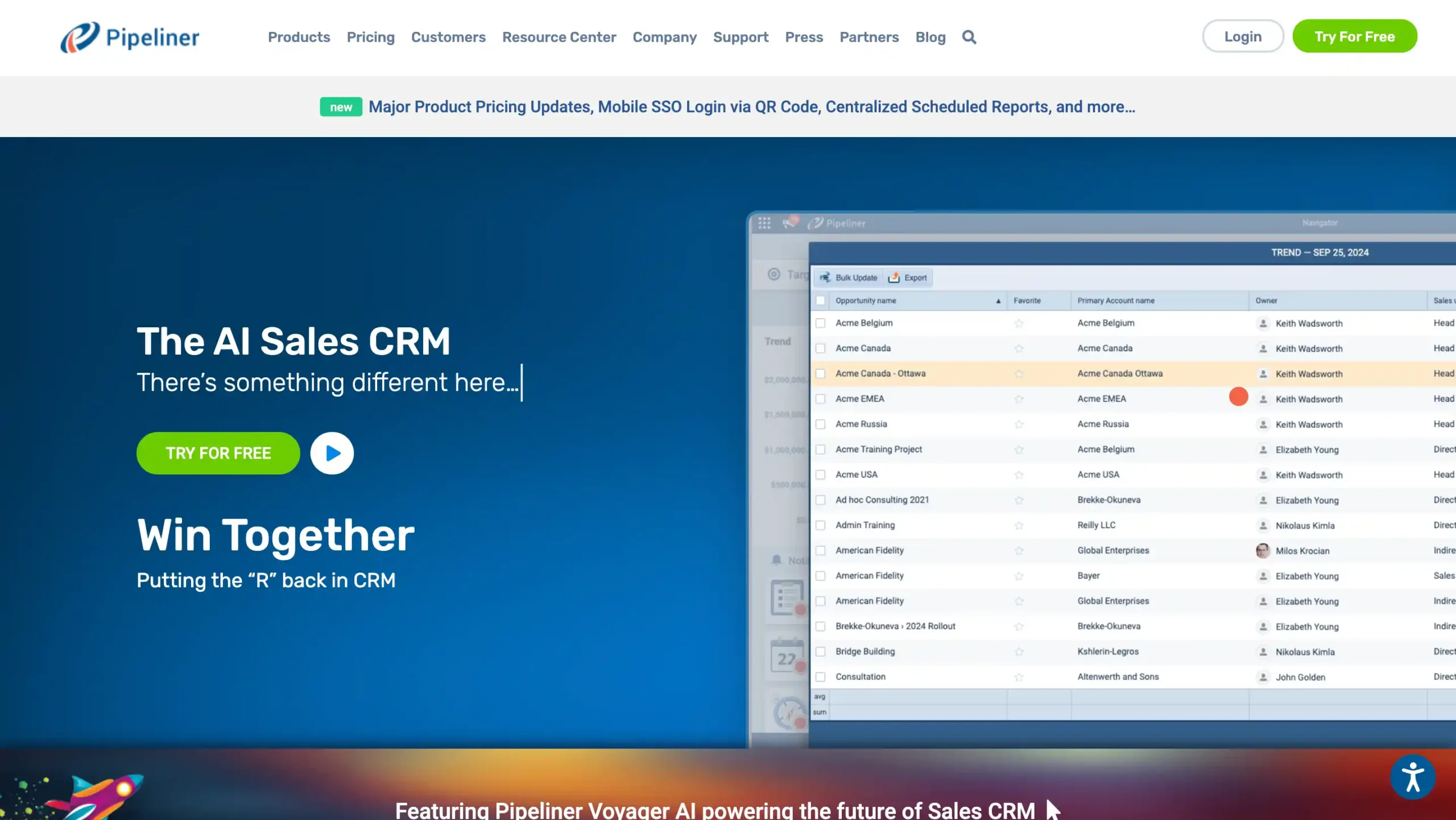Viewport: 1456px width, 820px height.
Task: Expand the Products dropdown menu
Action: pyautogui.click(x=299, y=37)
